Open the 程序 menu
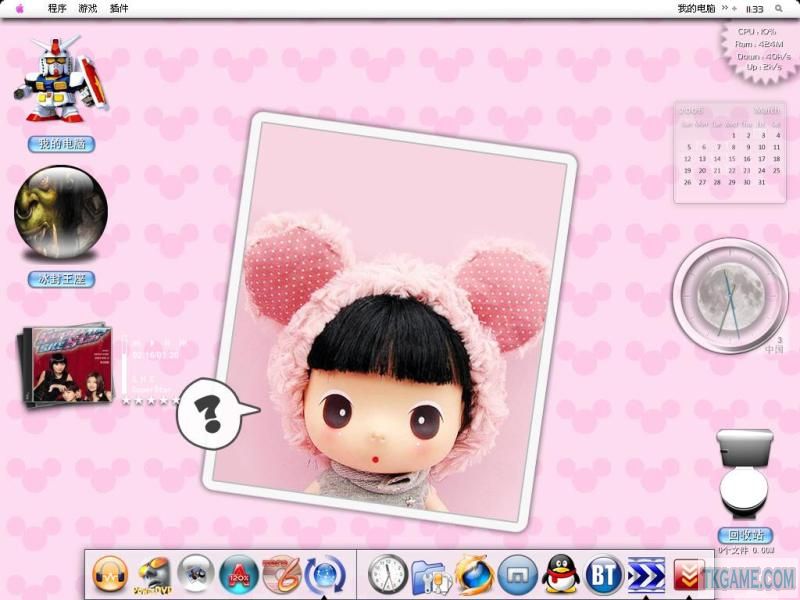The width and height of the screenshot is (800, 600). click(57, 9)
